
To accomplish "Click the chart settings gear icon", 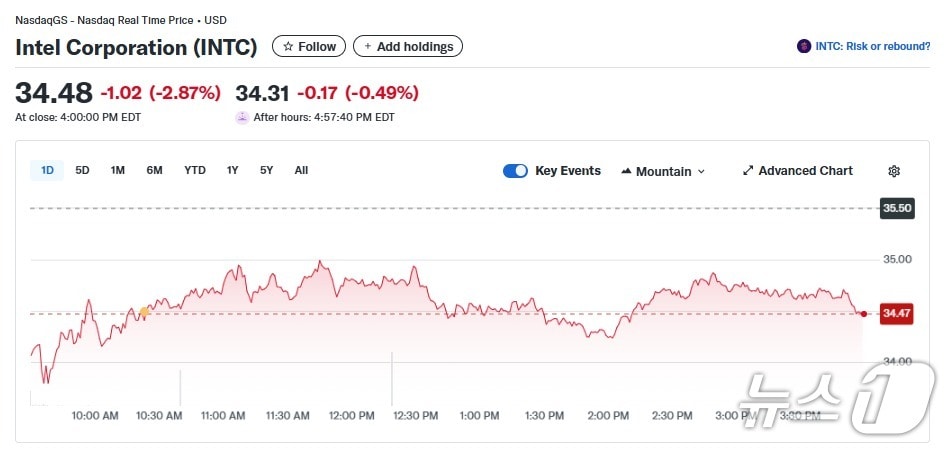I will click(894, 171).
